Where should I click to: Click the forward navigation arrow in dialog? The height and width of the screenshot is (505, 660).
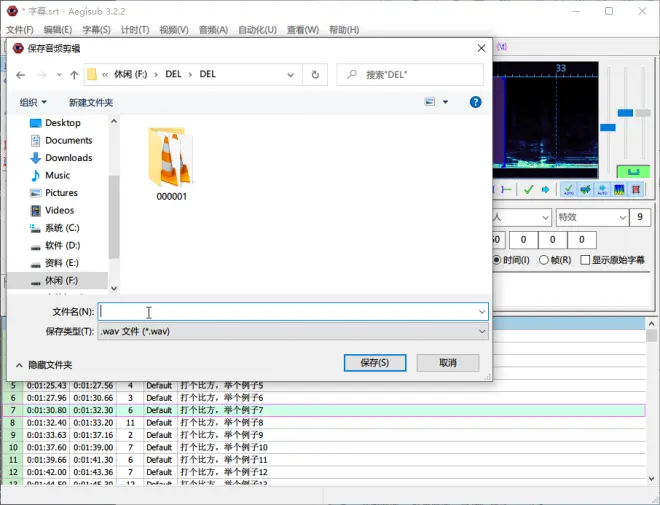pos(42,75)
